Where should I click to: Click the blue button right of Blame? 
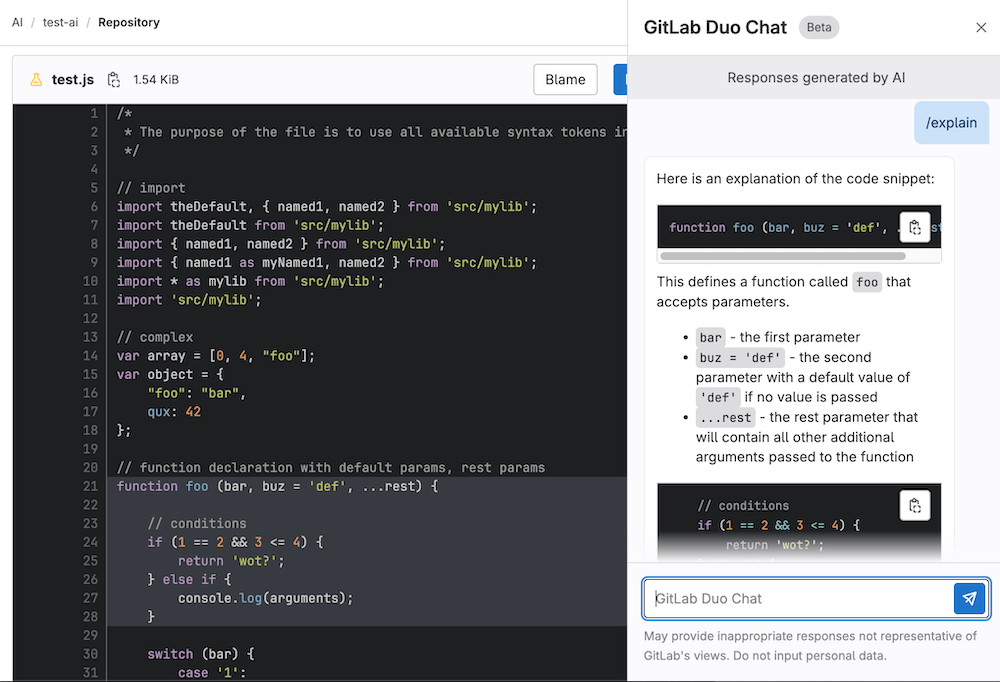[x=622, y=78]
